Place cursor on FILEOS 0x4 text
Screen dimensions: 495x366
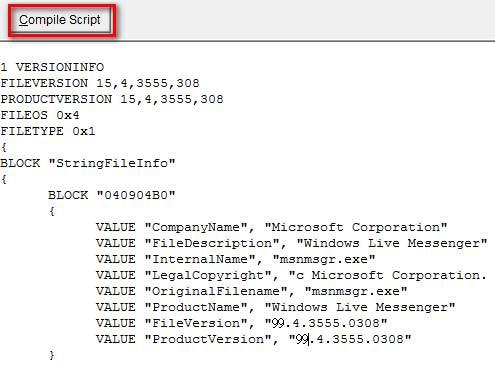point(40,115)
